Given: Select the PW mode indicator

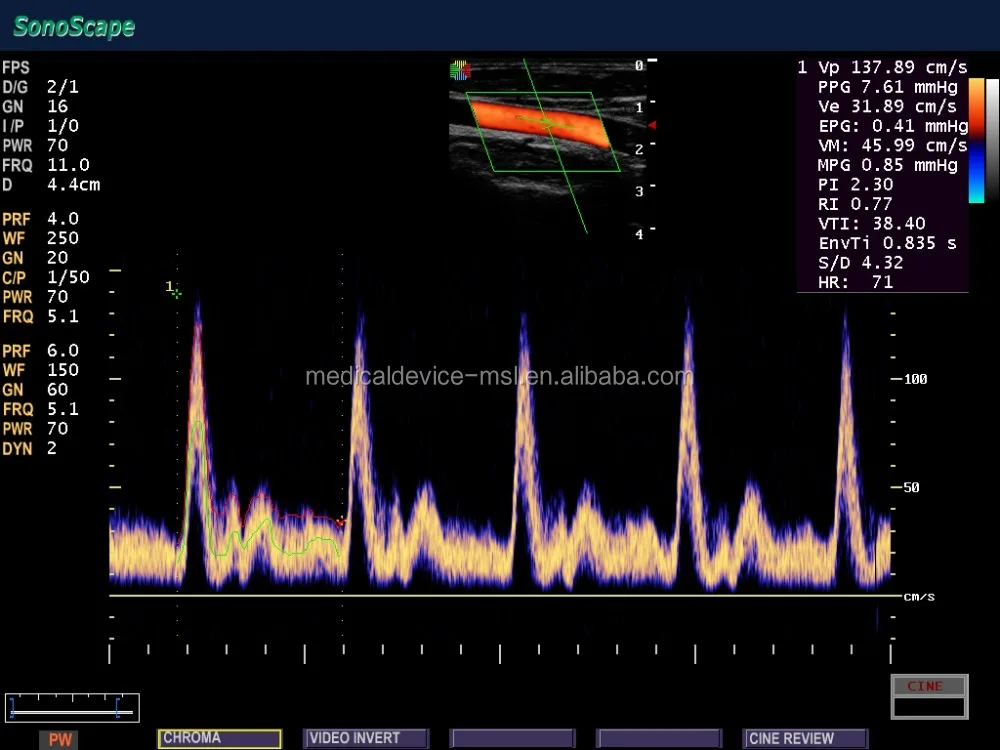Looking at the screenshot, I should [58, 741].
